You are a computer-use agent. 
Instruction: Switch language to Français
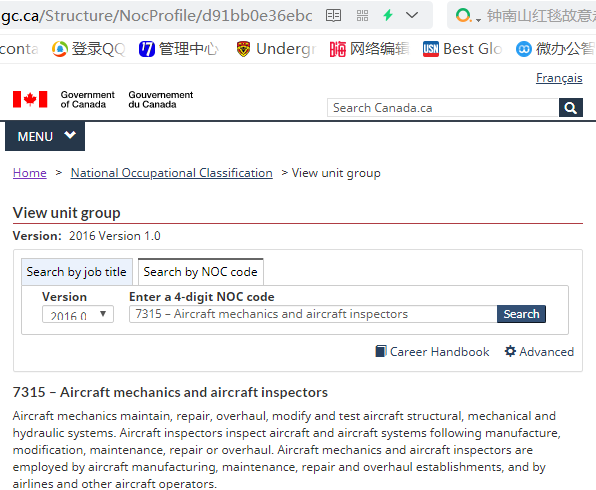(559, 78)
